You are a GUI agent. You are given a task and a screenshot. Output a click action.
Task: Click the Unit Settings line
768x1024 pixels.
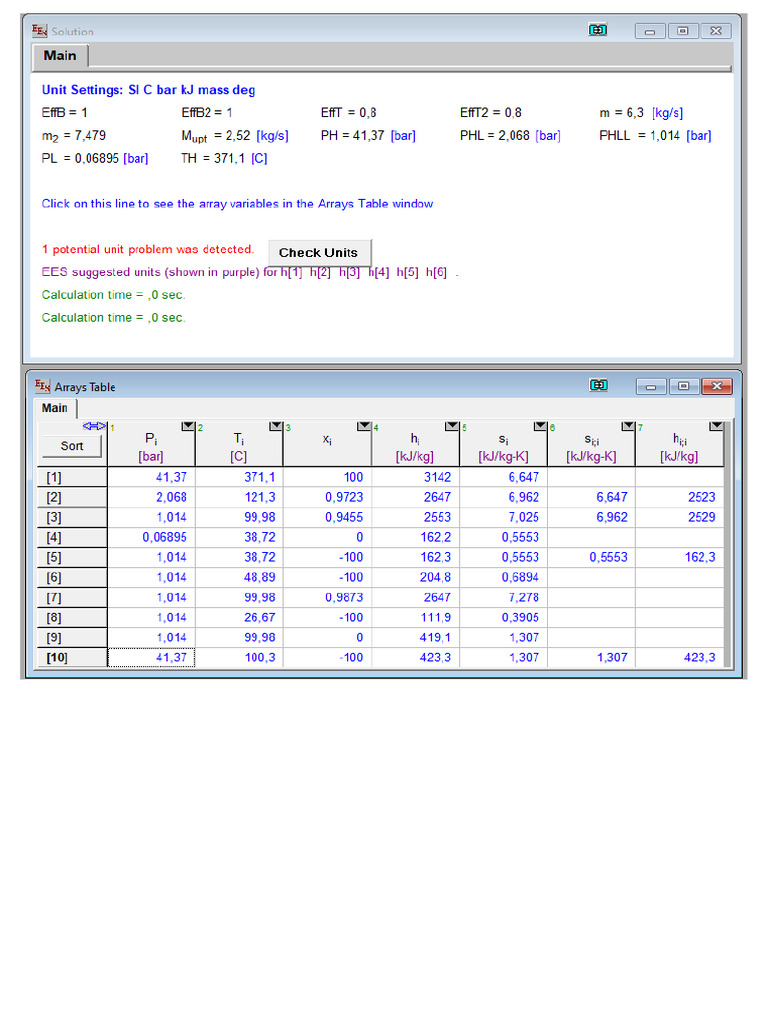click(148, 90)
